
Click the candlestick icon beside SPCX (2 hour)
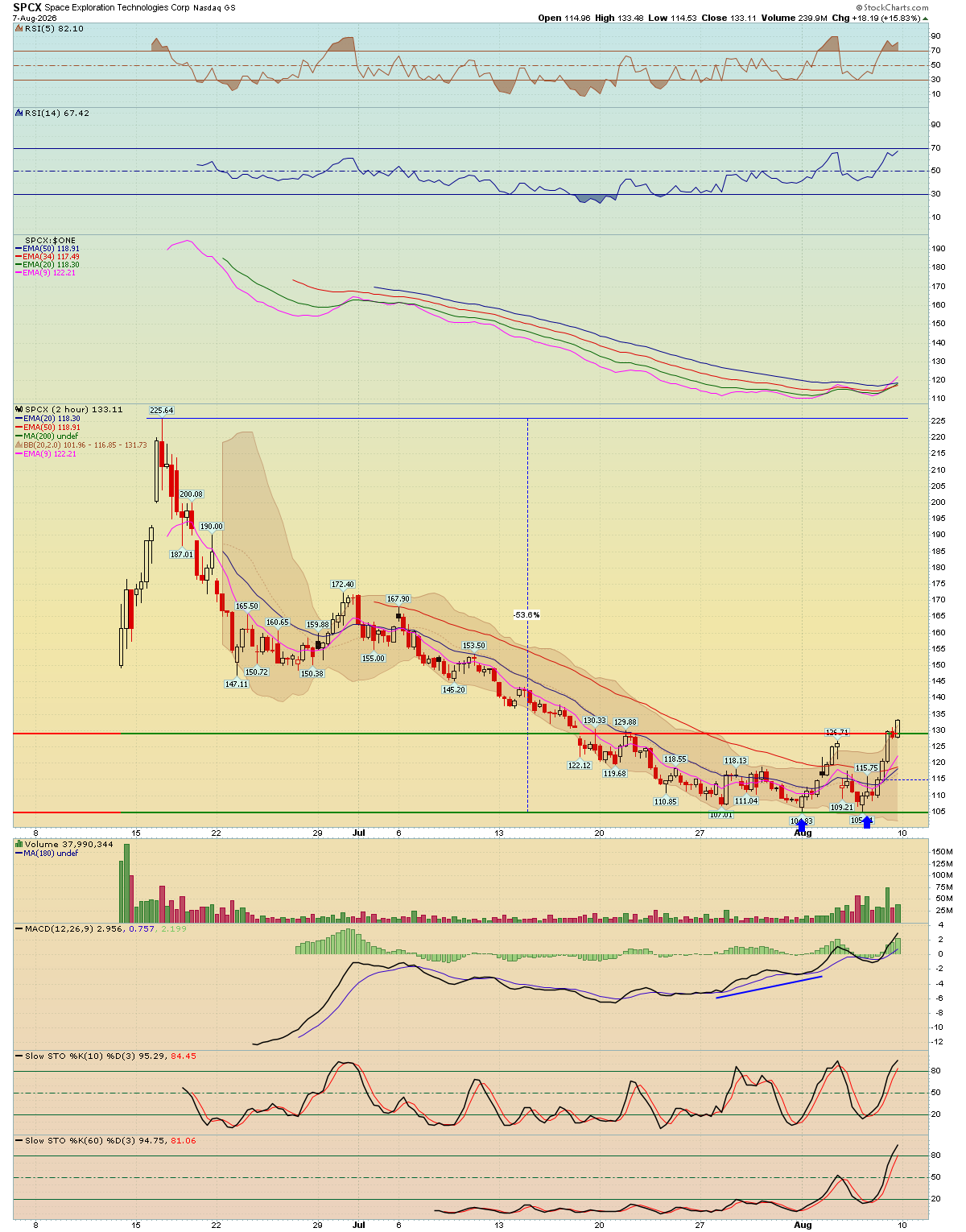tap(20, 409)
